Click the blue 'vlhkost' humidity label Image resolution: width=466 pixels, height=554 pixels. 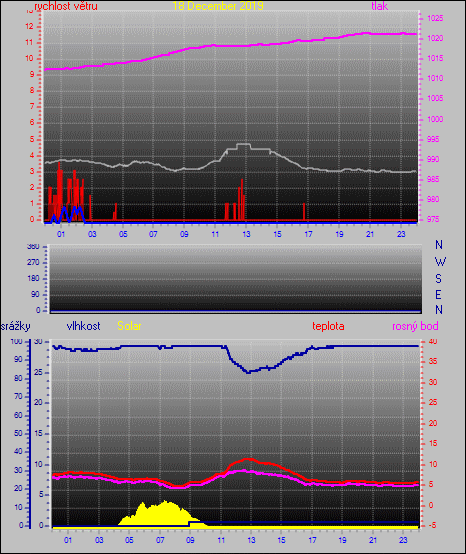coord(83,326)
